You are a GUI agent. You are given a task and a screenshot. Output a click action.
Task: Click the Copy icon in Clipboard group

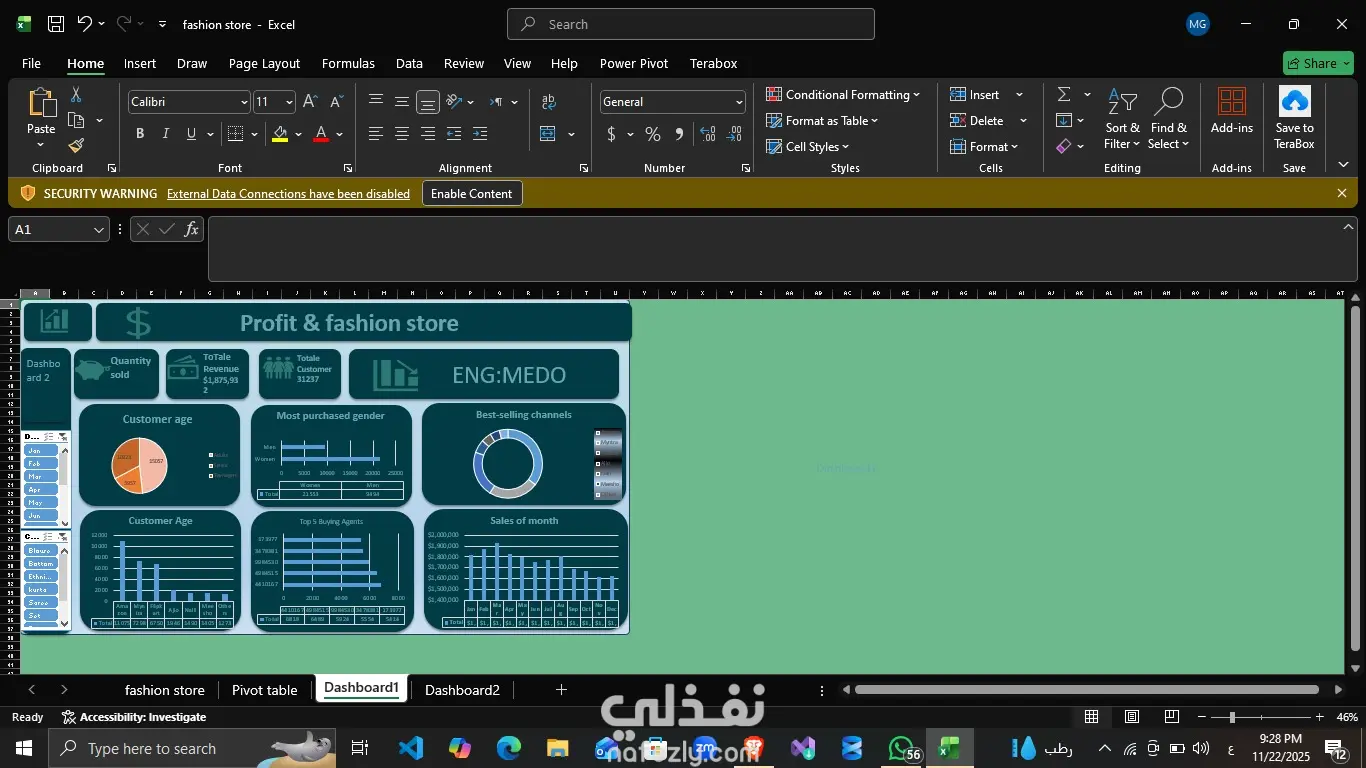[76, 121]
